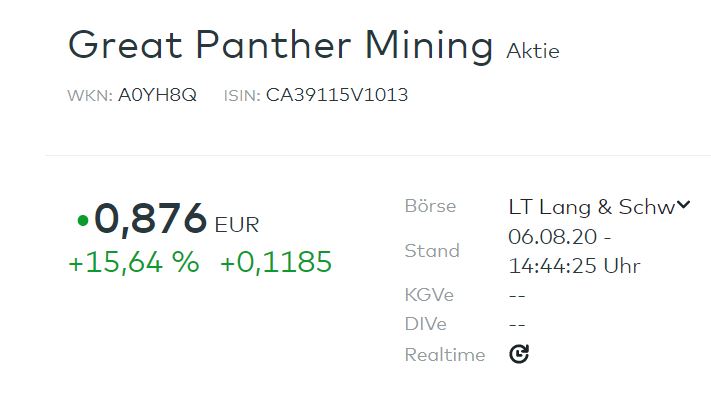This screenshot has width=711, height=408.
Task: Select the WKN code A0YH8Q
Action: tap(157, 96)
